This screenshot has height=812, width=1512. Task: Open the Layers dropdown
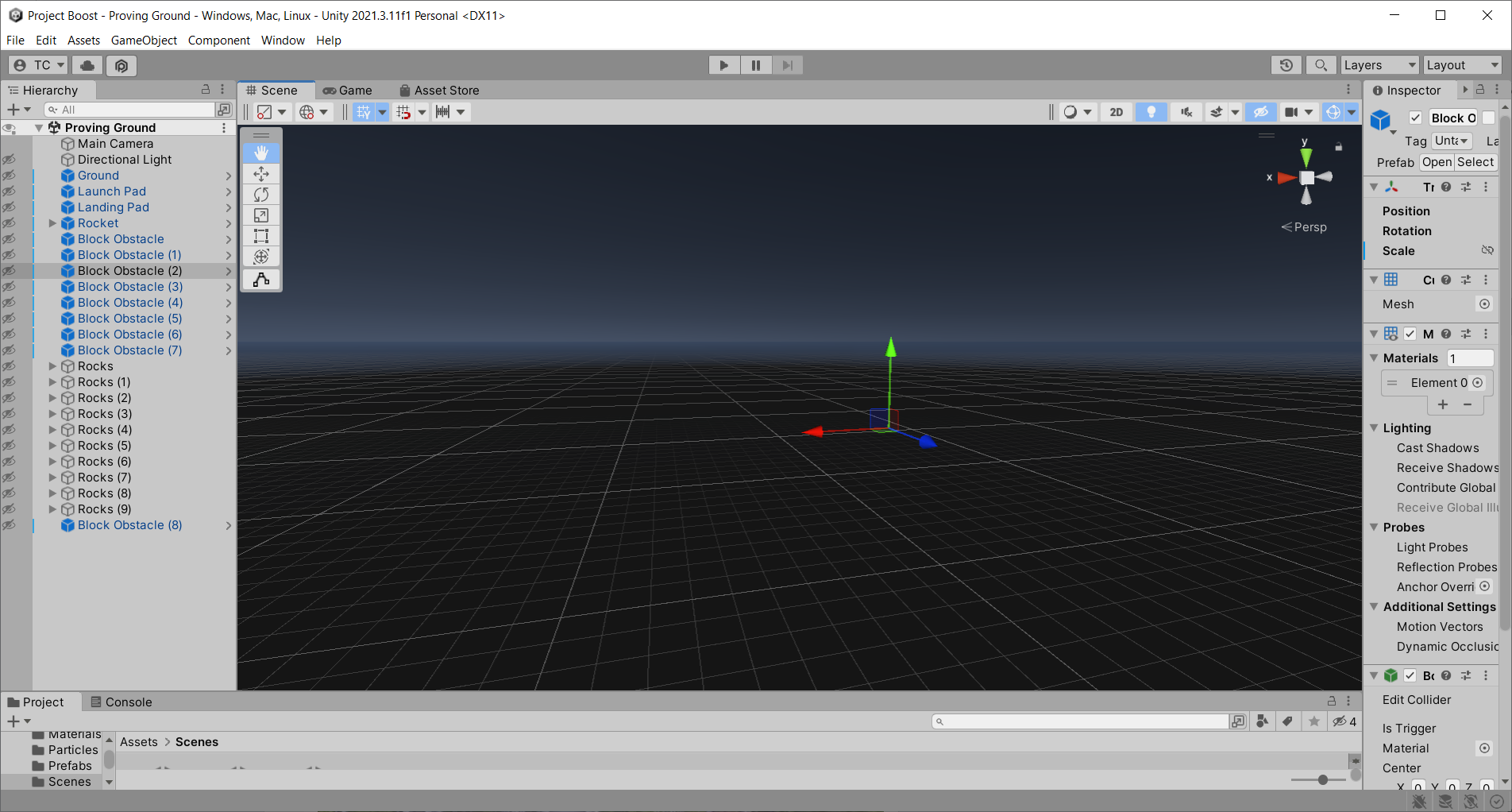pos(1379,64)
